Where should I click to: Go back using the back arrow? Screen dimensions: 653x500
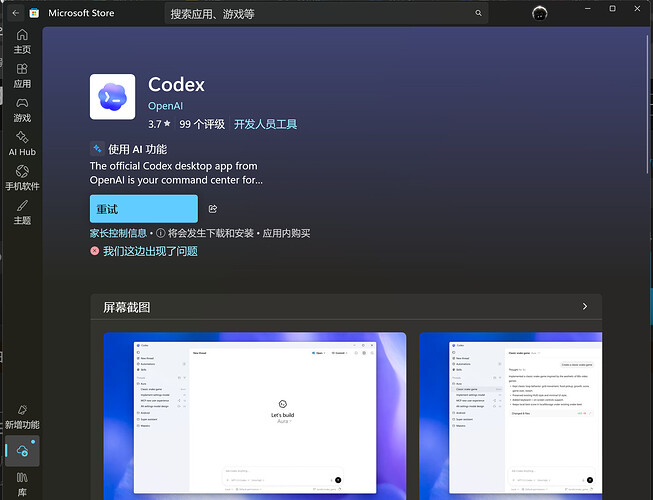pyautogui.click(x=15, y=13)
